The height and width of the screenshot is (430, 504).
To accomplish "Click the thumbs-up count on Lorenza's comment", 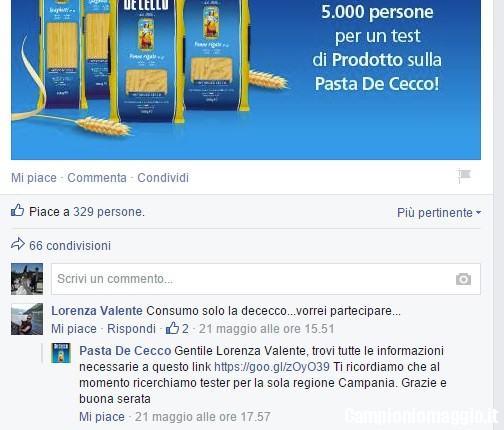I will pos(177,328).
